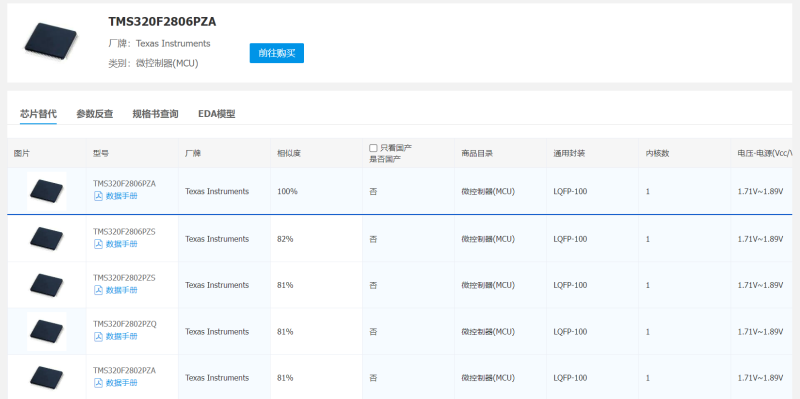800x399 pixels.
Task: Open the EDA模型 tab
Action: pos(217,114)
